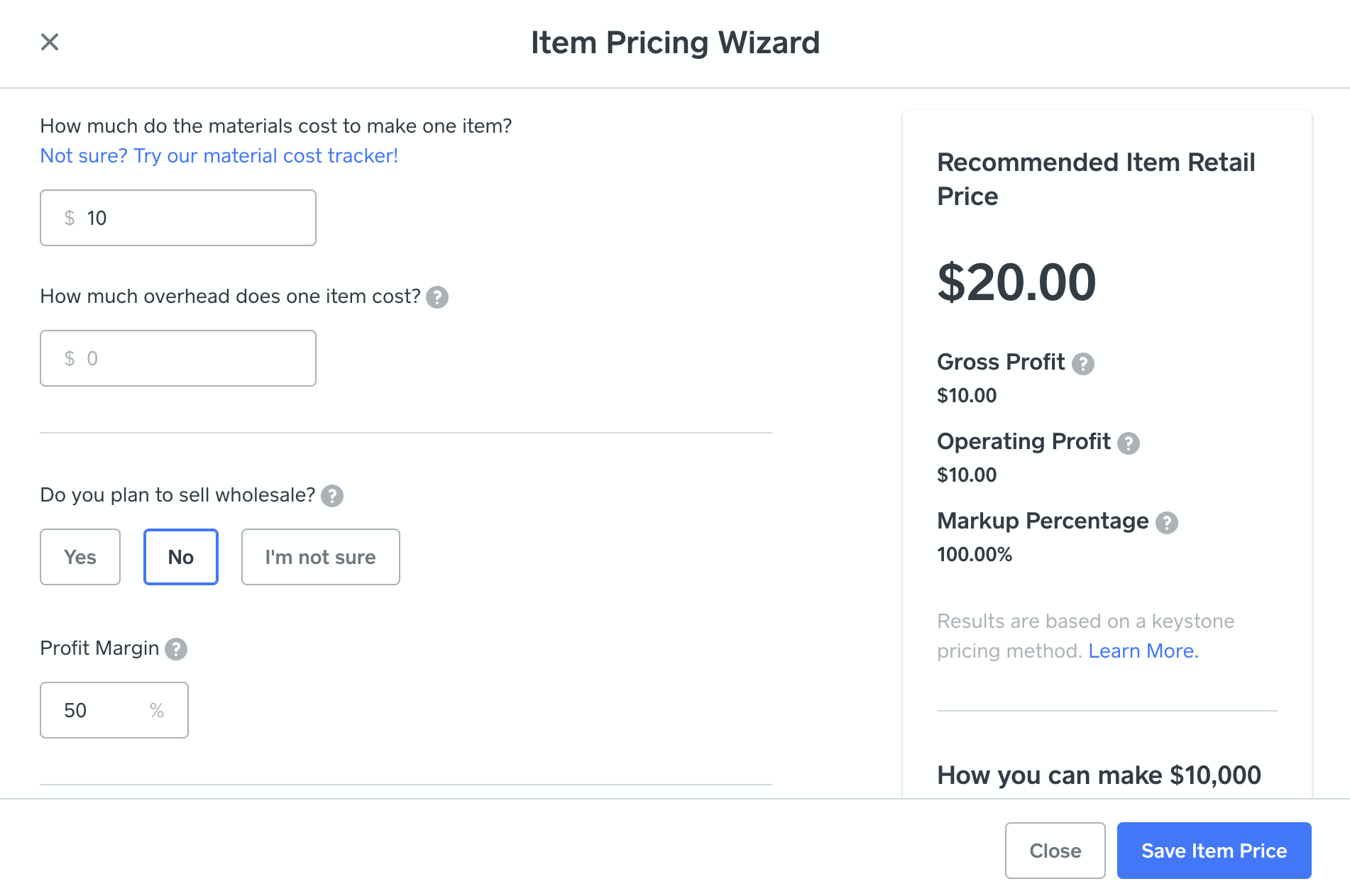Click the $20.00 recommended retail price
This screenshot has height=896, width=1350.
point(1016,282)
